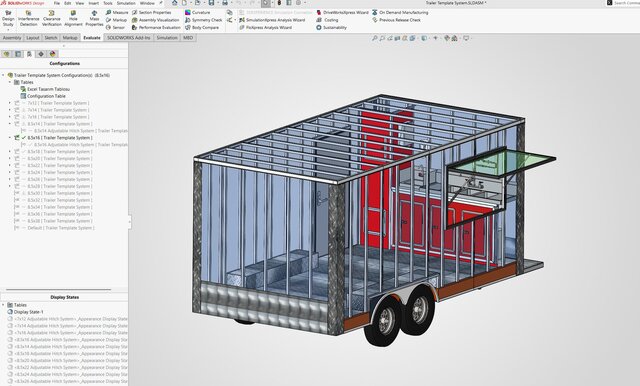Switch to SOLIDWORKS Add-Ins tab
640x386 pixels.
tap(129, 38)
